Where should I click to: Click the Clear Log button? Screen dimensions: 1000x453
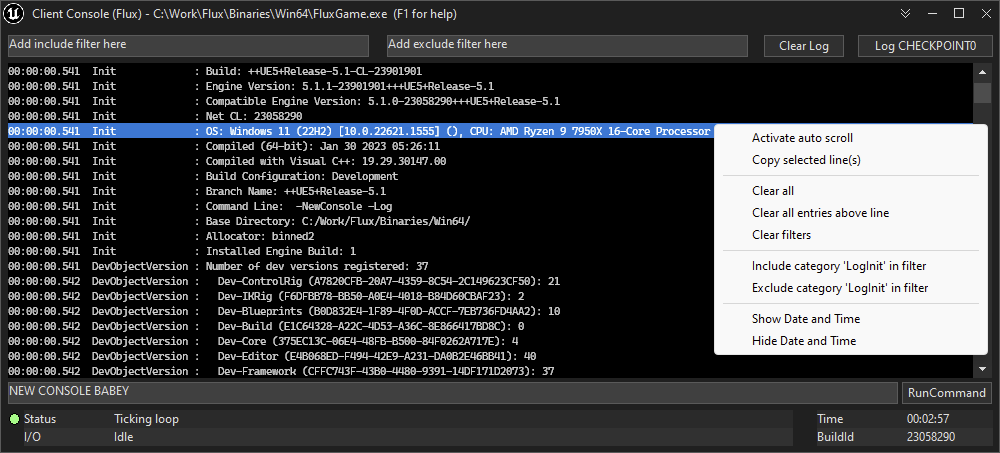(804, 46)
